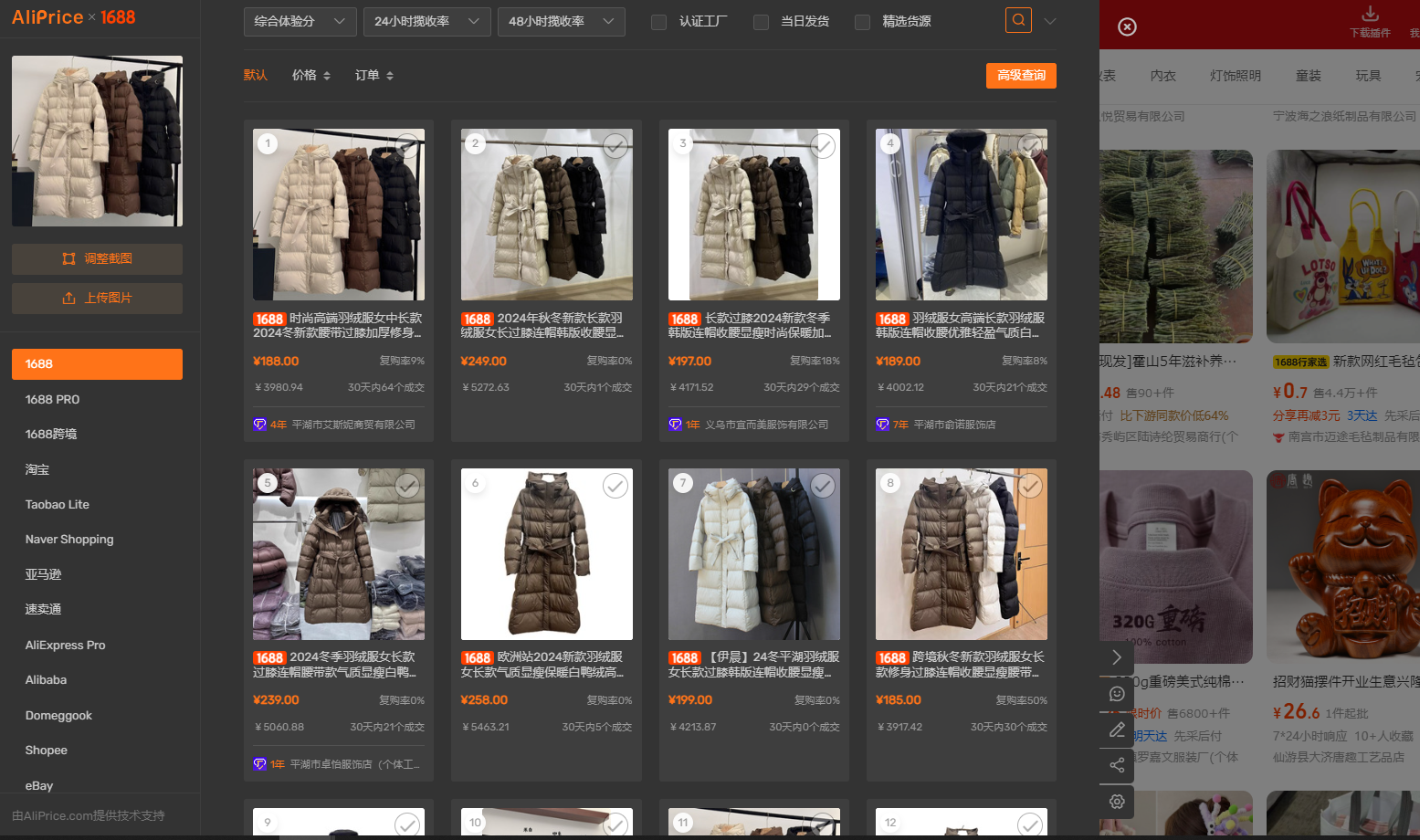Viewport: 1420px width, 840px height.
Task: Open product titled 长款过膝2024新款冬季
Action: pos(753,326)
